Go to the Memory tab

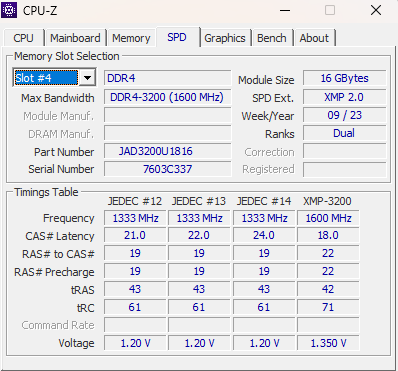[x=131, y=38]
